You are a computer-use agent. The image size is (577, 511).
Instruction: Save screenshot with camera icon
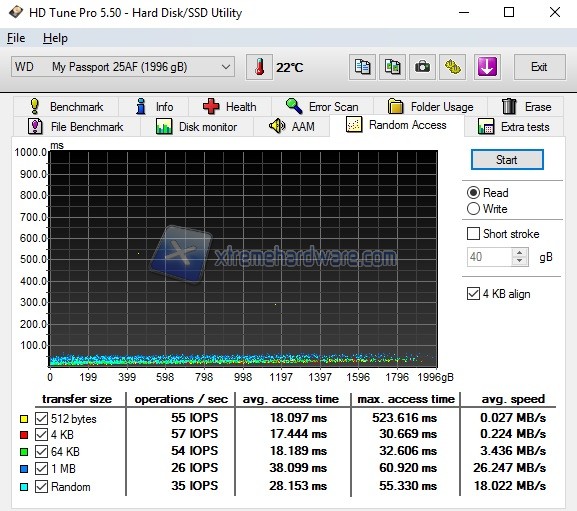coord(422,67)
